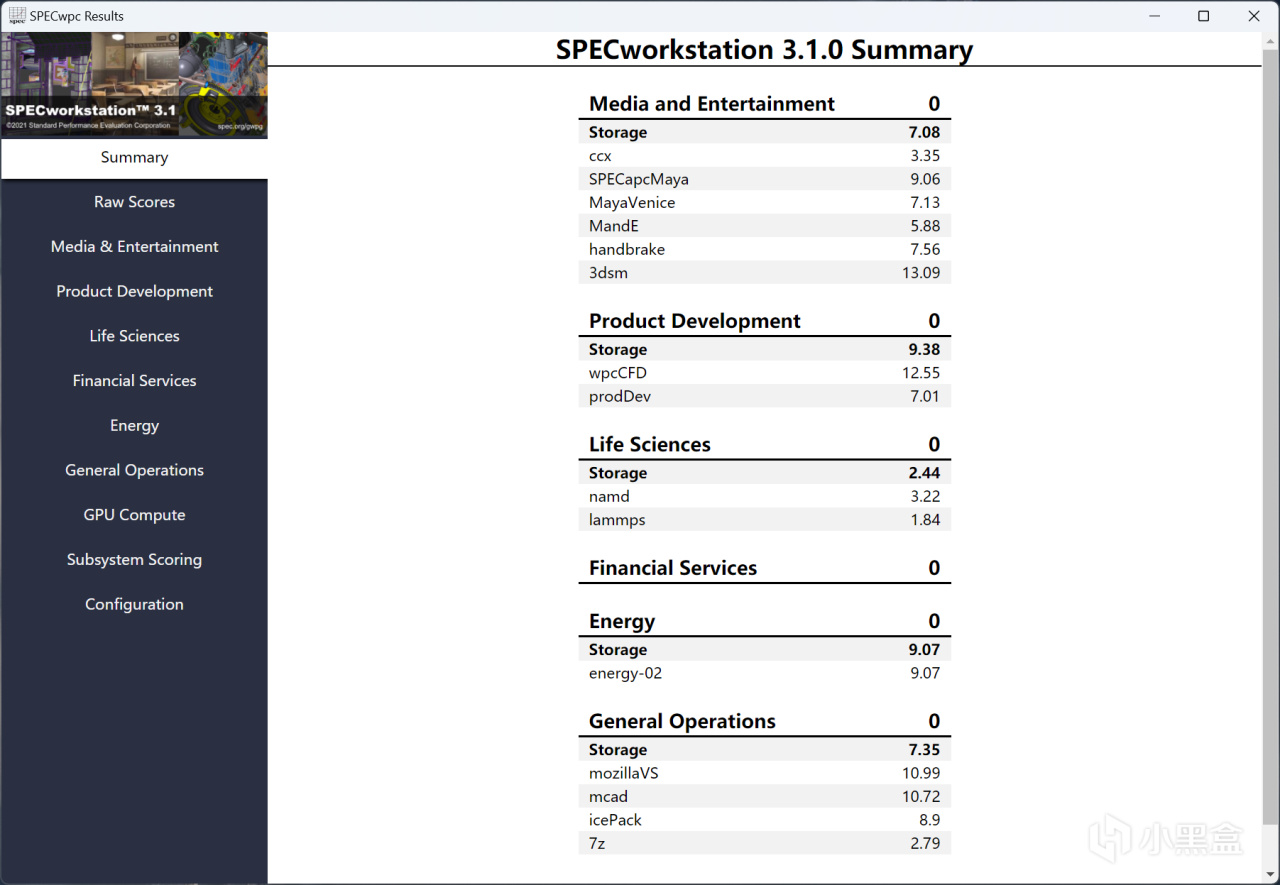The image size is (1280, 885).
Task: Open the Financial Services sidebar tab
Action: [x=134, y=381]
